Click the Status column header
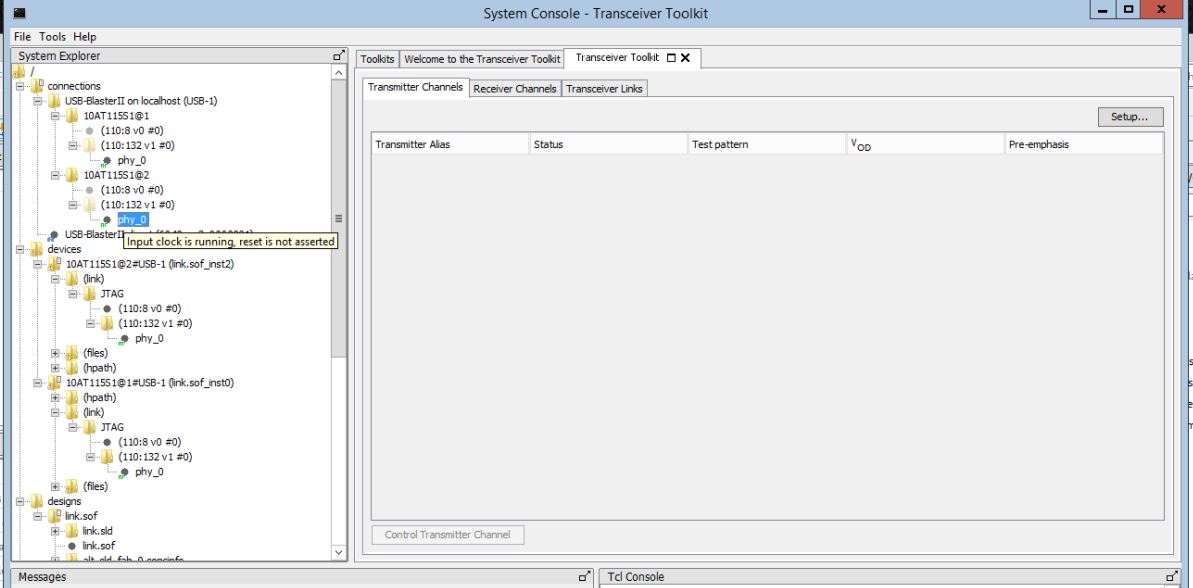The image size is (1193, 588). (608, 144)
